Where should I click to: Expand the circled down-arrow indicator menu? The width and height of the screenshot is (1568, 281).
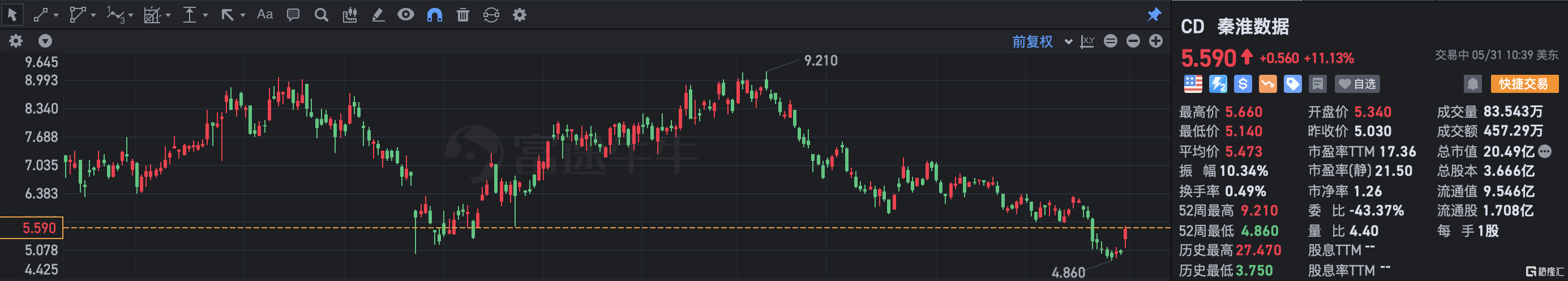click(45, 41)
